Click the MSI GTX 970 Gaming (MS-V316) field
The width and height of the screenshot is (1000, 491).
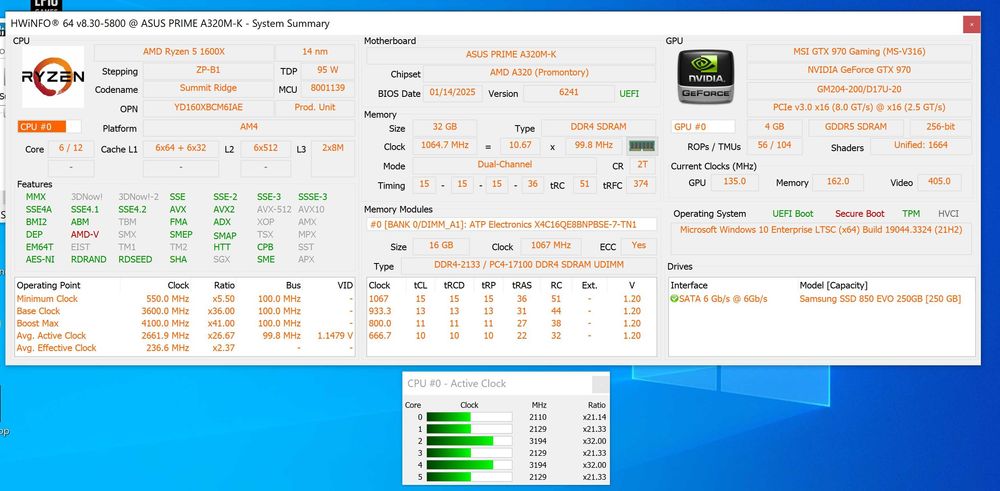(859, 52)
